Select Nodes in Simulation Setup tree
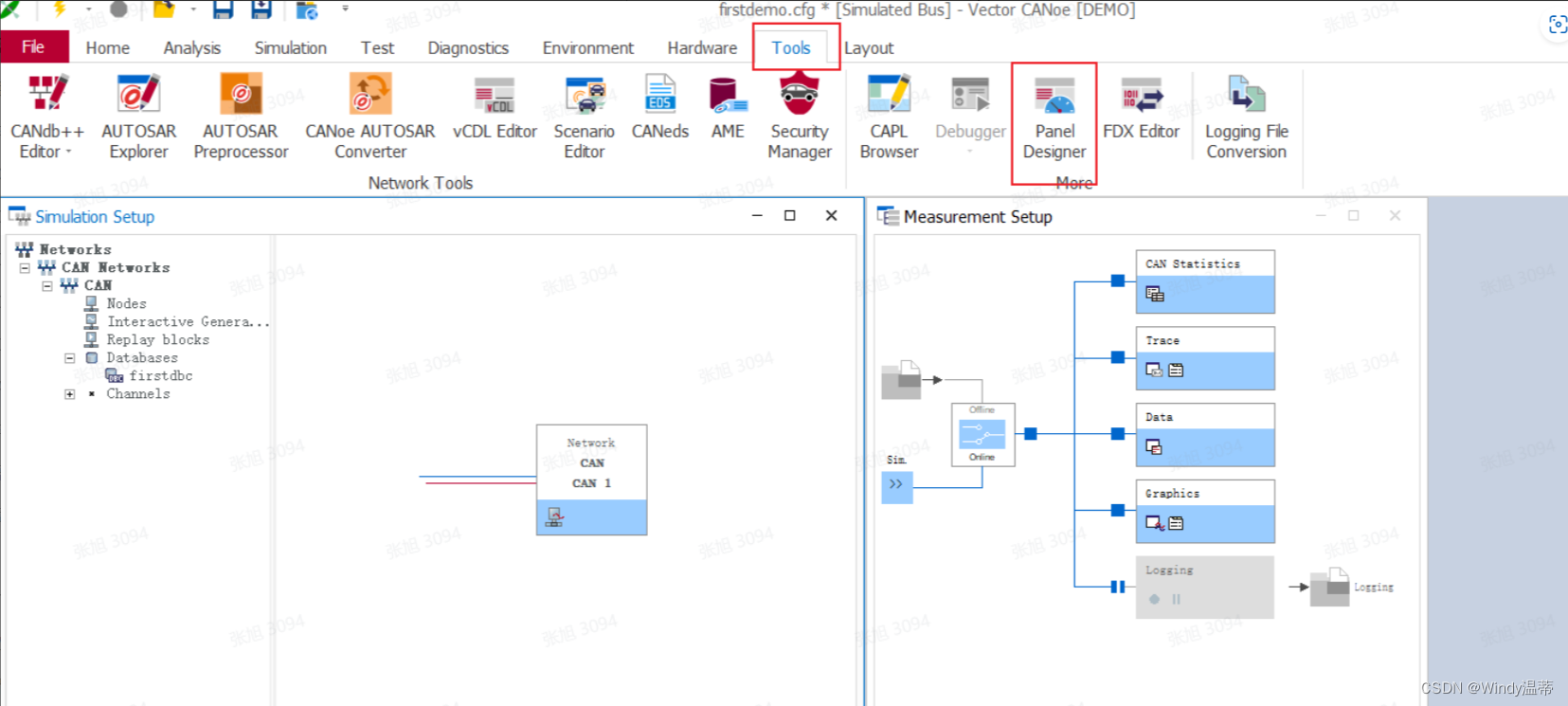This screenshot has height=706, width=1568. [x=126, y=303]
